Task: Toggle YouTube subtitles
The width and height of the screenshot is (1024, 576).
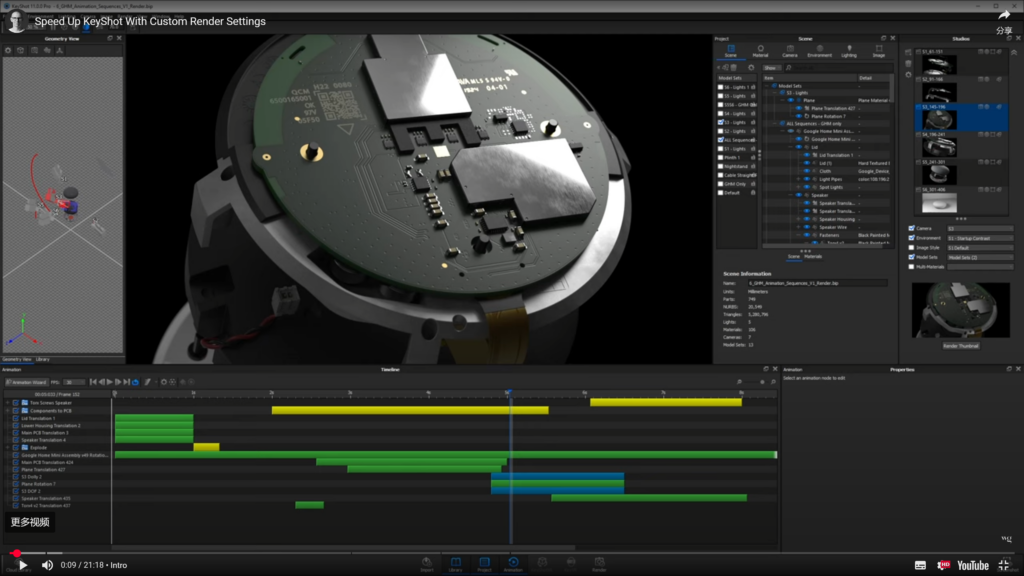Action: (x=920, y=566)
